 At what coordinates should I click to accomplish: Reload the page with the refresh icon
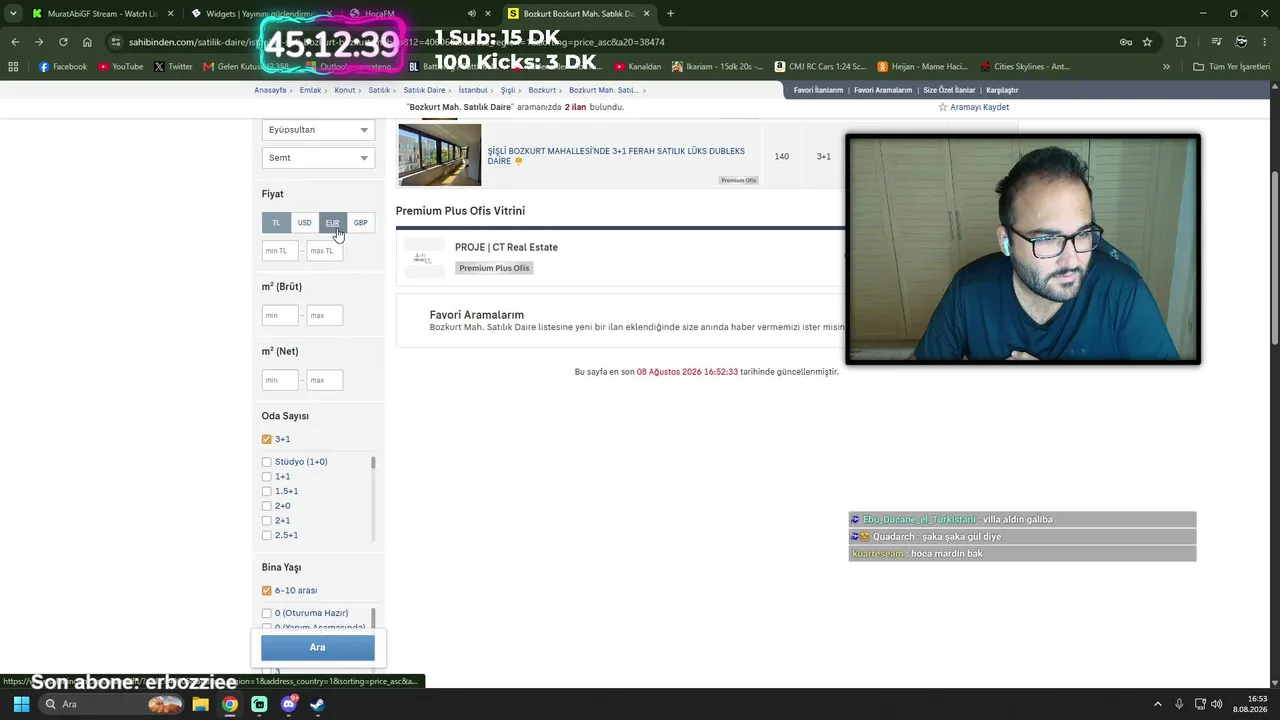tap(63, 42)
